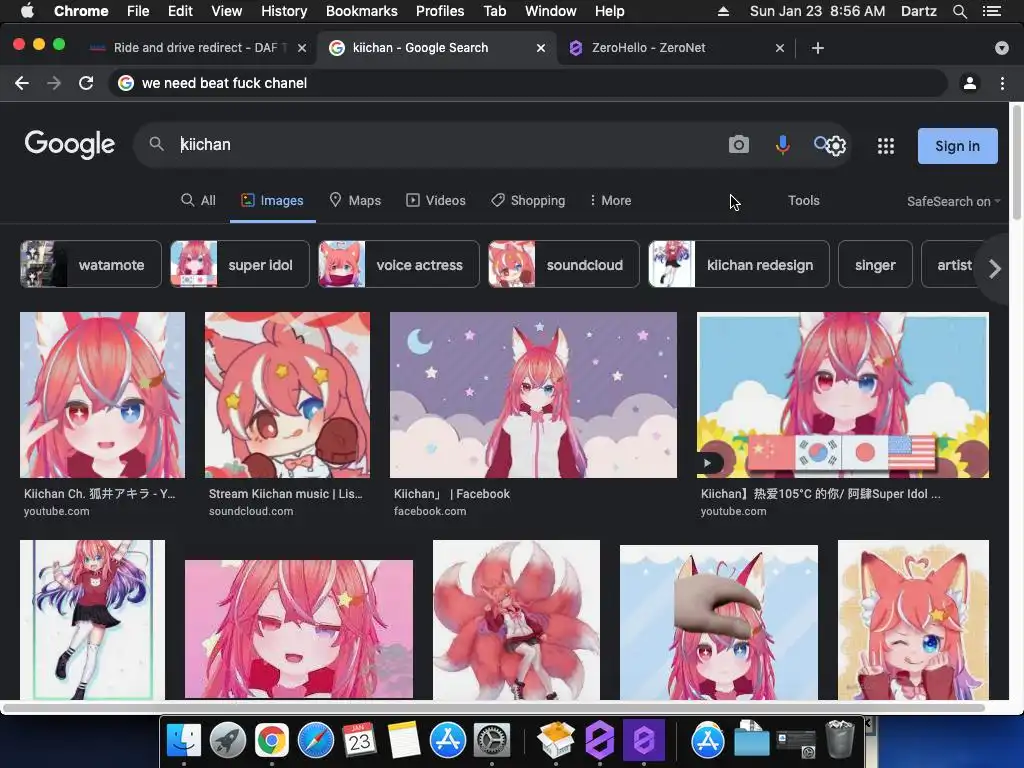Open the Downloads folder stack in the Dock
The height and width of the screenshot is (768, 1024).
coord(752,741)
